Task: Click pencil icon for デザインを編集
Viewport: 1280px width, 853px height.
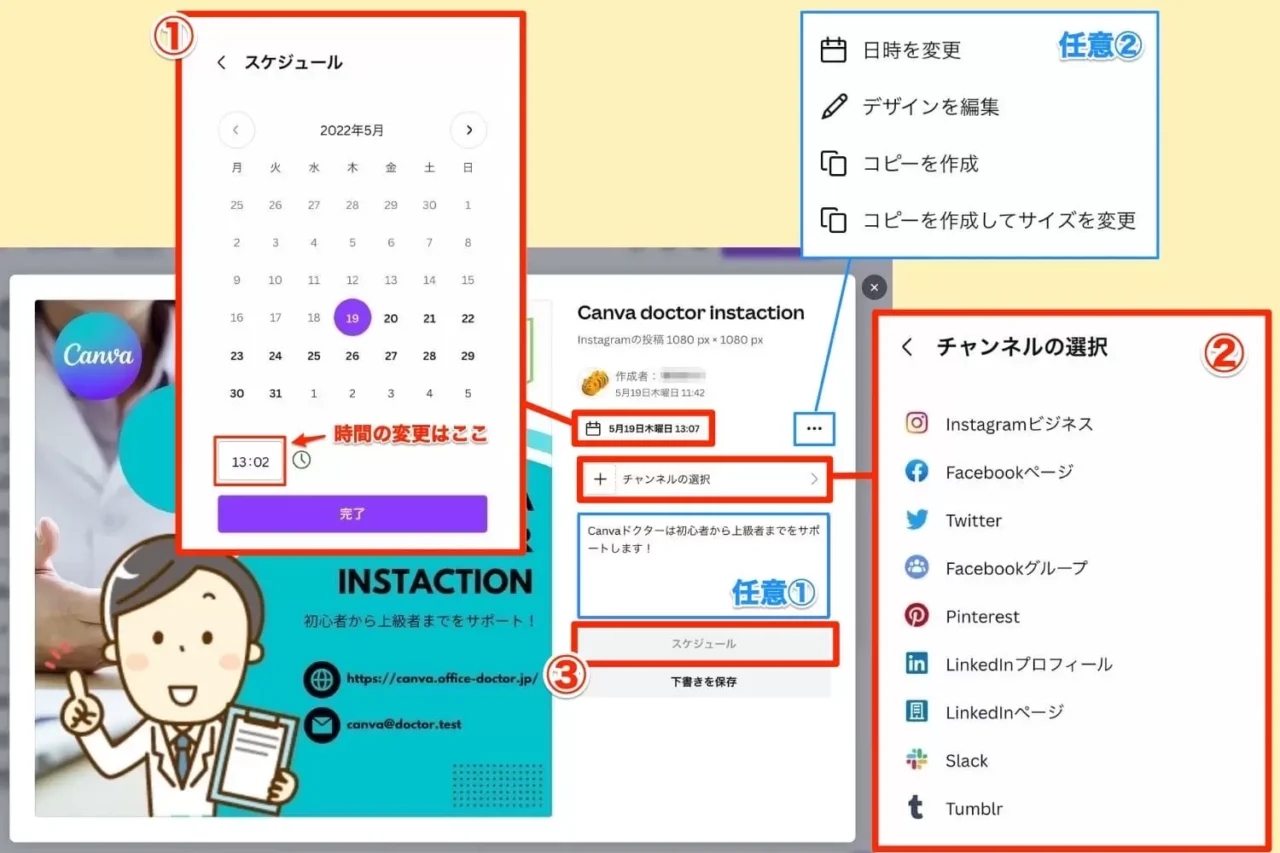Action: [x=834, y=107]
